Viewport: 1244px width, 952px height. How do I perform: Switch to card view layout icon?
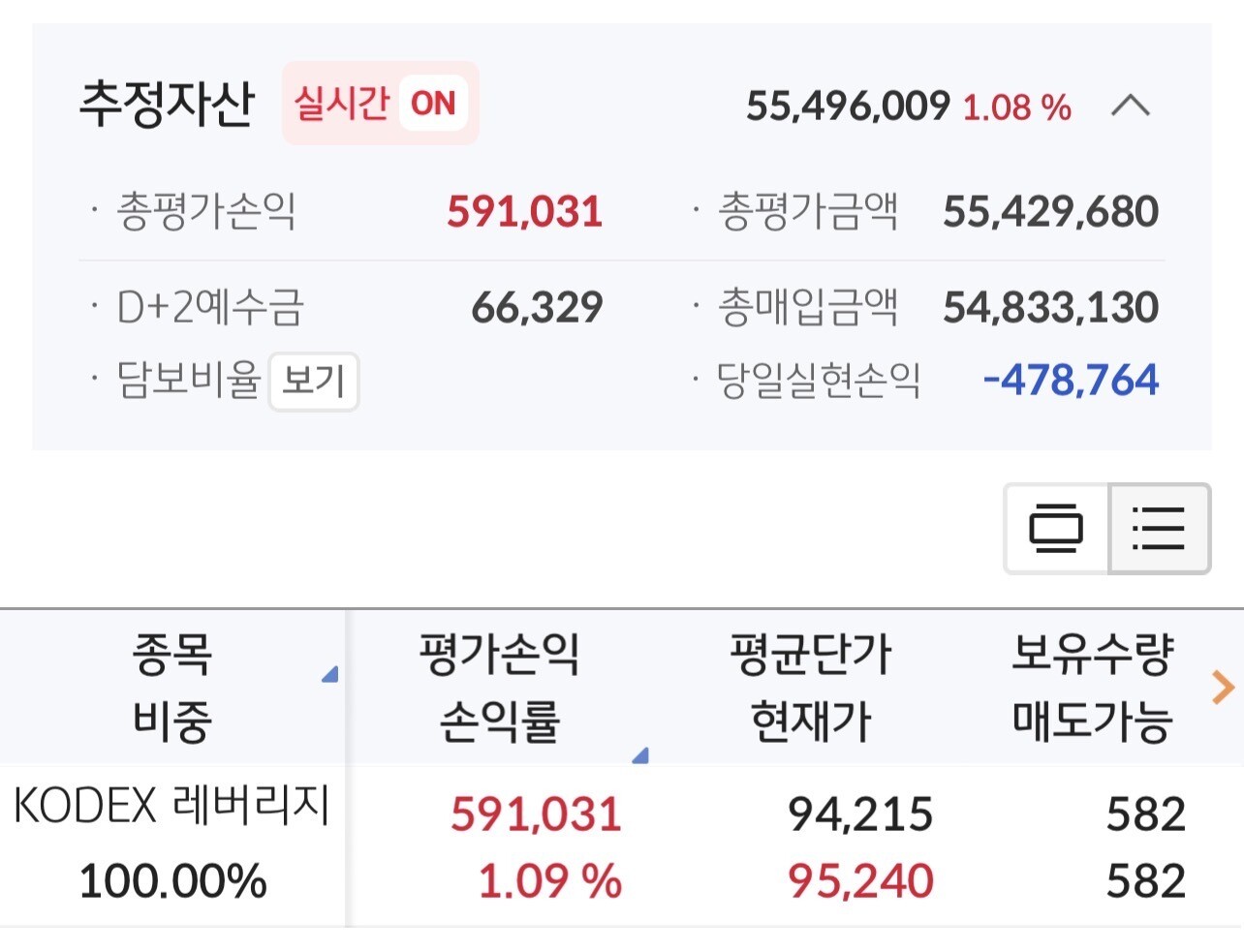(1056, 529)
